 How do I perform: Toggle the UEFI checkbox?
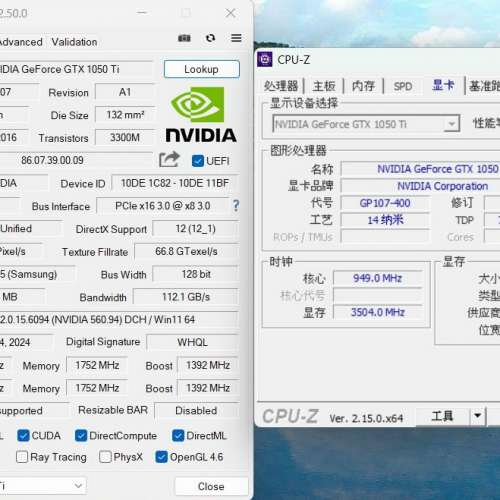(198, 161)
